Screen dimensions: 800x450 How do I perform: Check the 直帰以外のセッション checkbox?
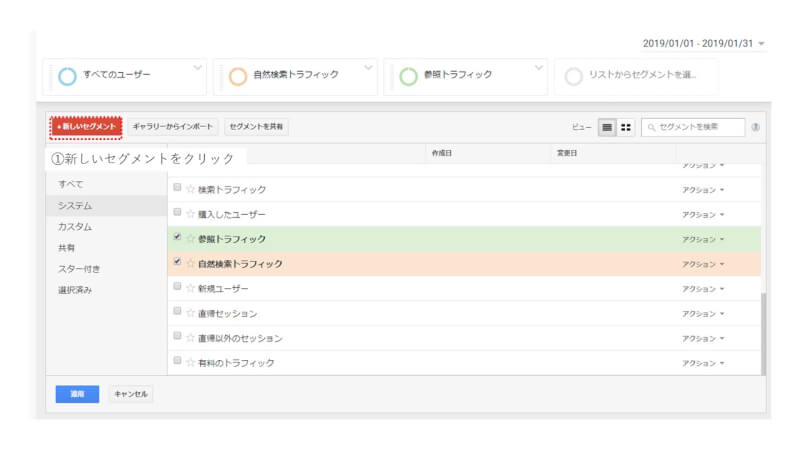coord(177,336)
